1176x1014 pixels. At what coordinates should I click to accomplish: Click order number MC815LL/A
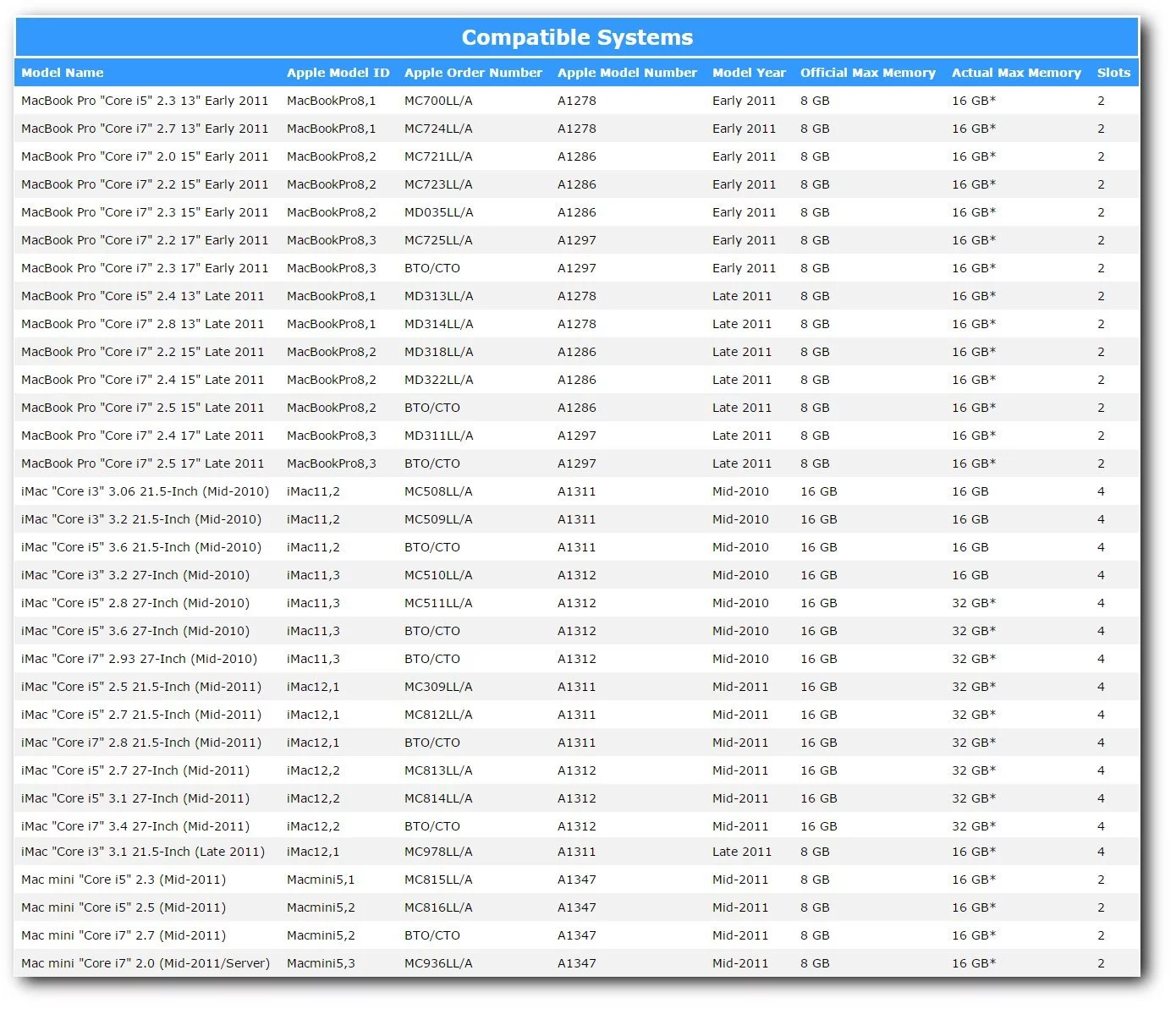pos(438,880)
